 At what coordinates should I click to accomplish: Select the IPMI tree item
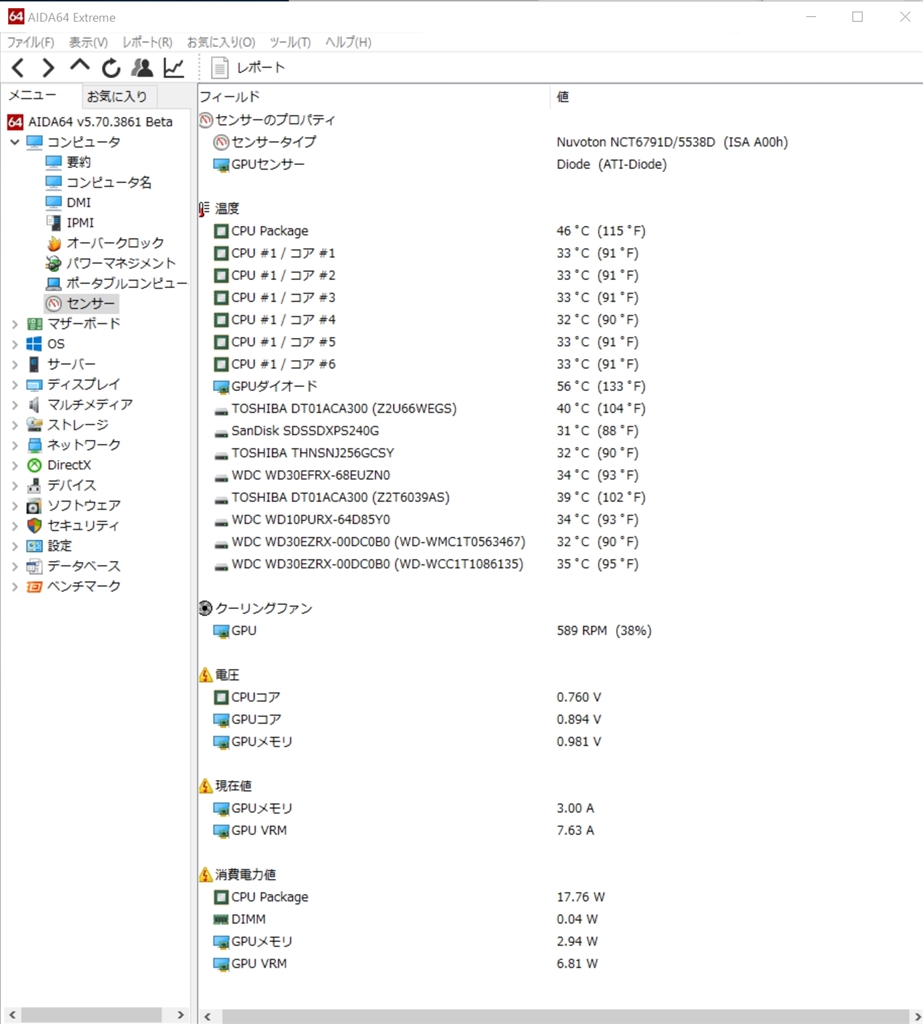[x=69, y=223]
